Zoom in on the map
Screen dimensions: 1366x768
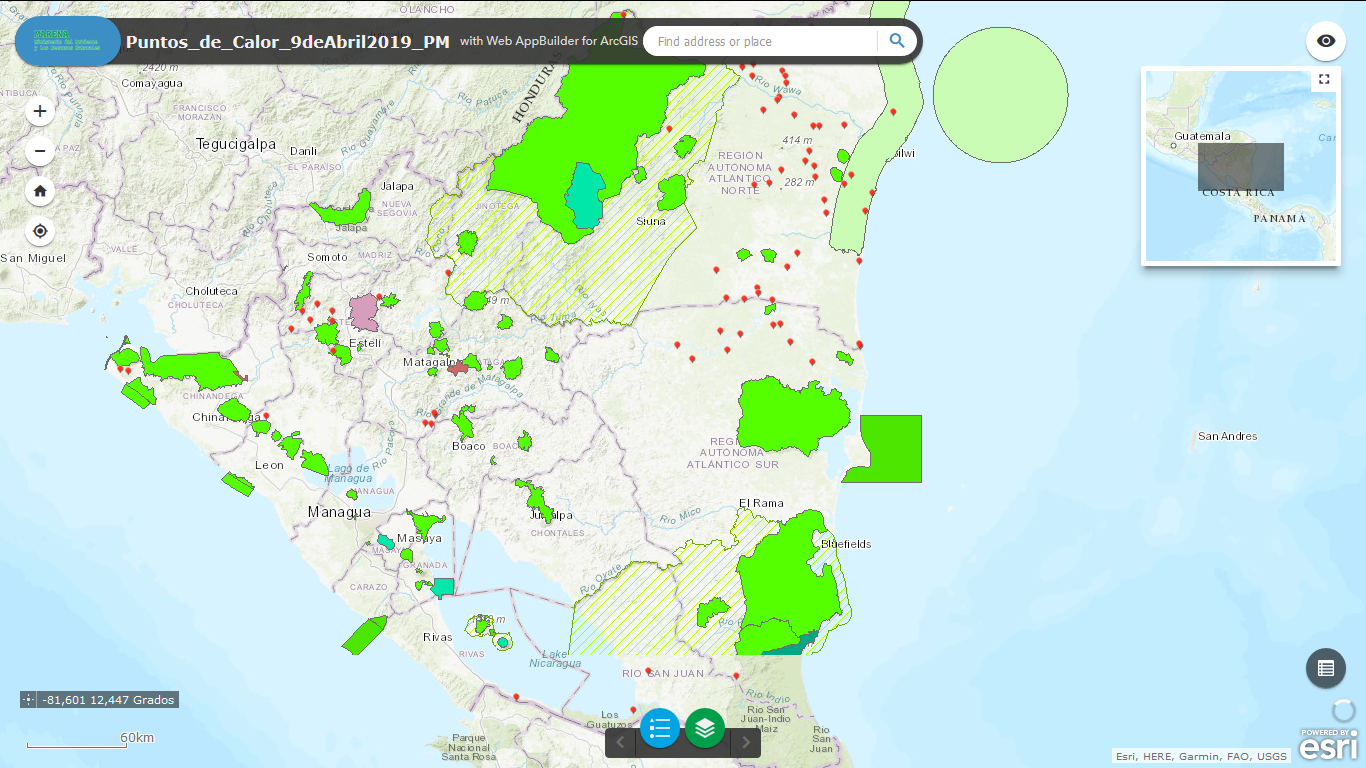pos(40,111)
